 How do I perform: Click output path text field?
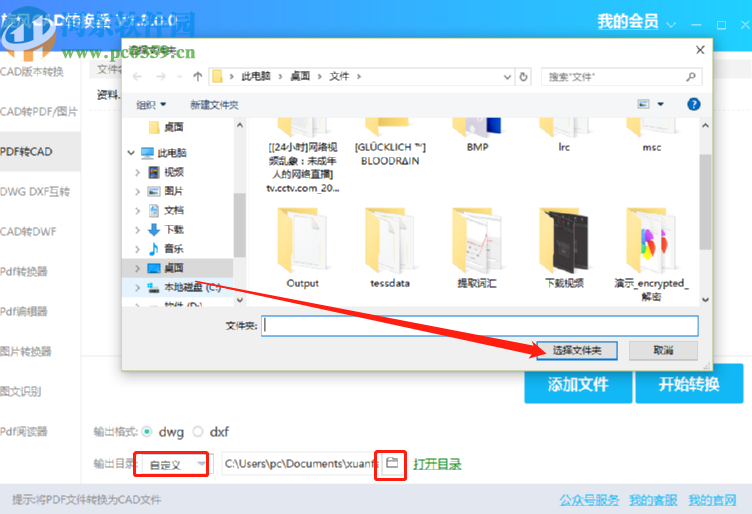tap(300, 464)
